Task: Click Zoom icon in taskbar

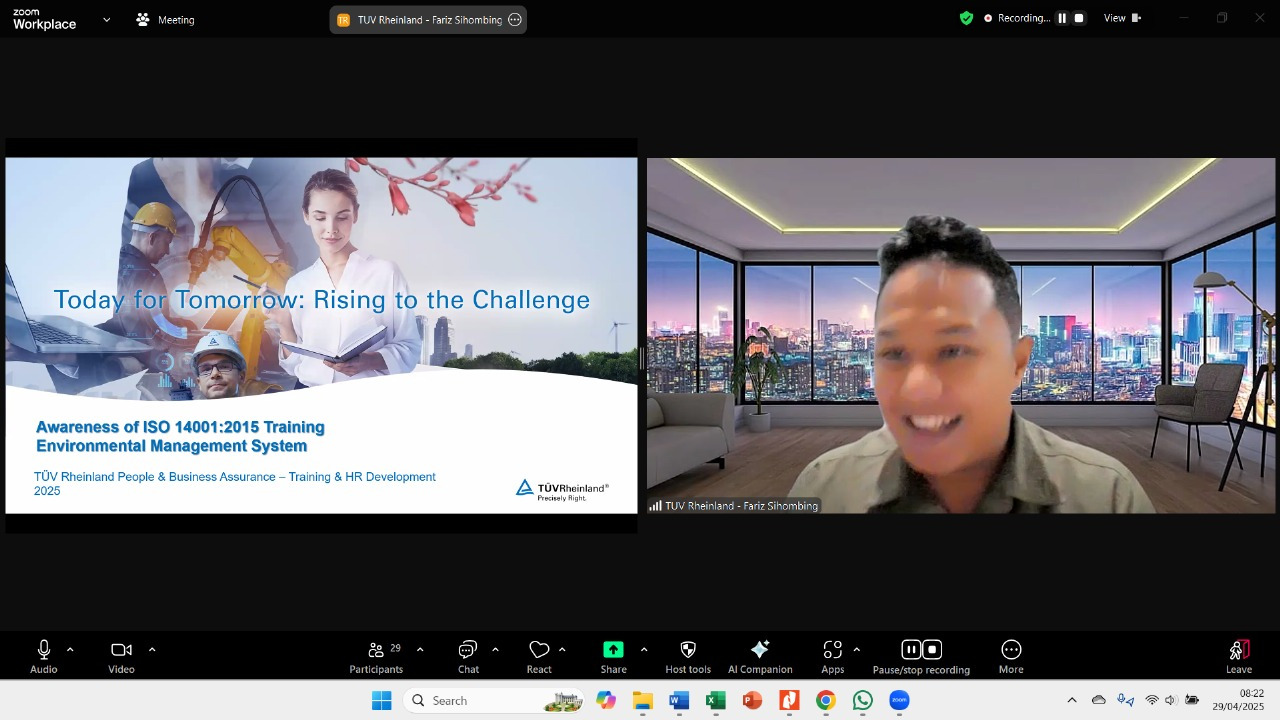Action: point(900,701)
